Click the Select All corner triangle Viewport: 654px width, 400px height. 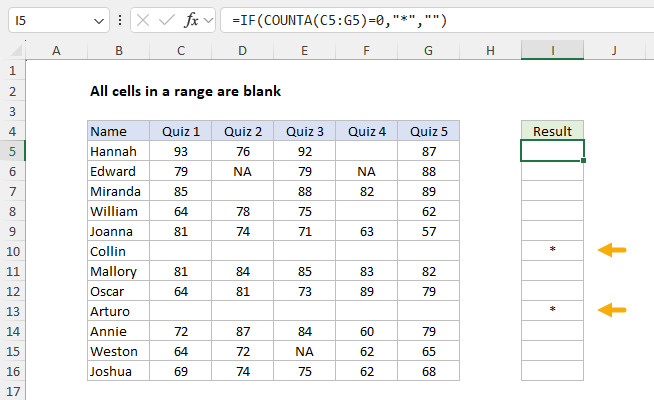16,50
